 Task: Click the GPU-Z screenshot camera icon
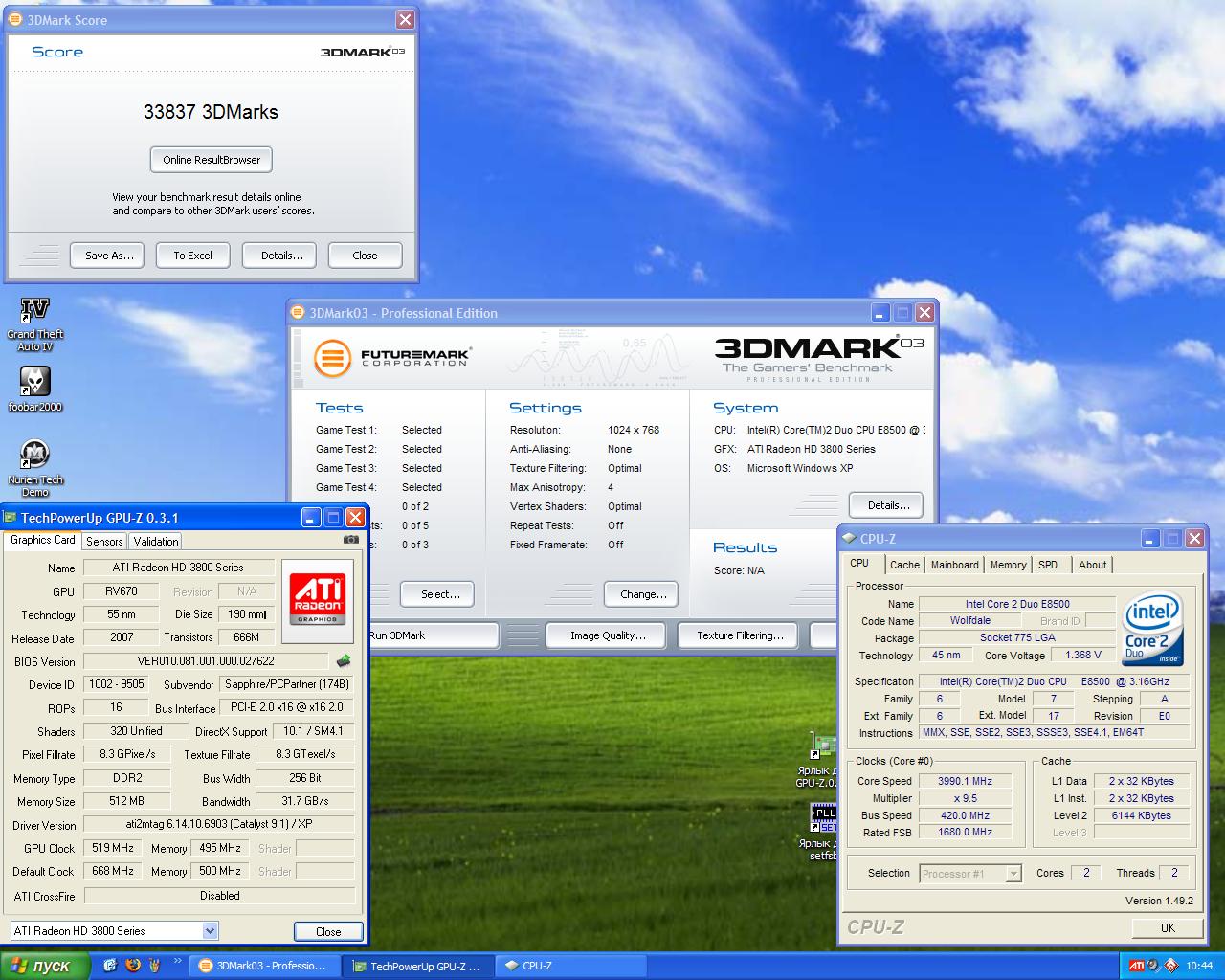[351, 540]
